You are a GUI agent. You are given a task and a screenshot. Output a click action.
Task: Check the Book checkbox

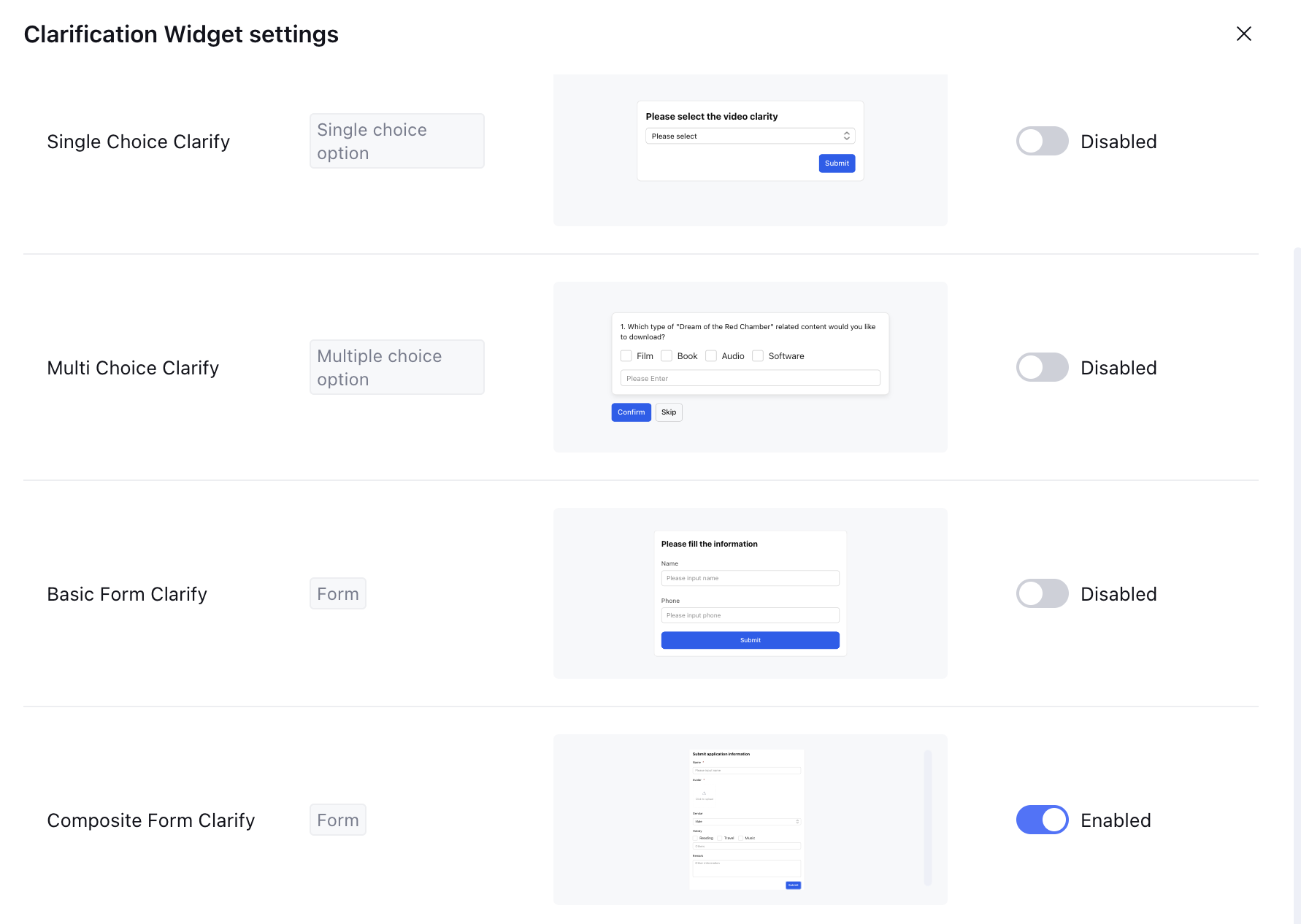[x=667, y=356]
